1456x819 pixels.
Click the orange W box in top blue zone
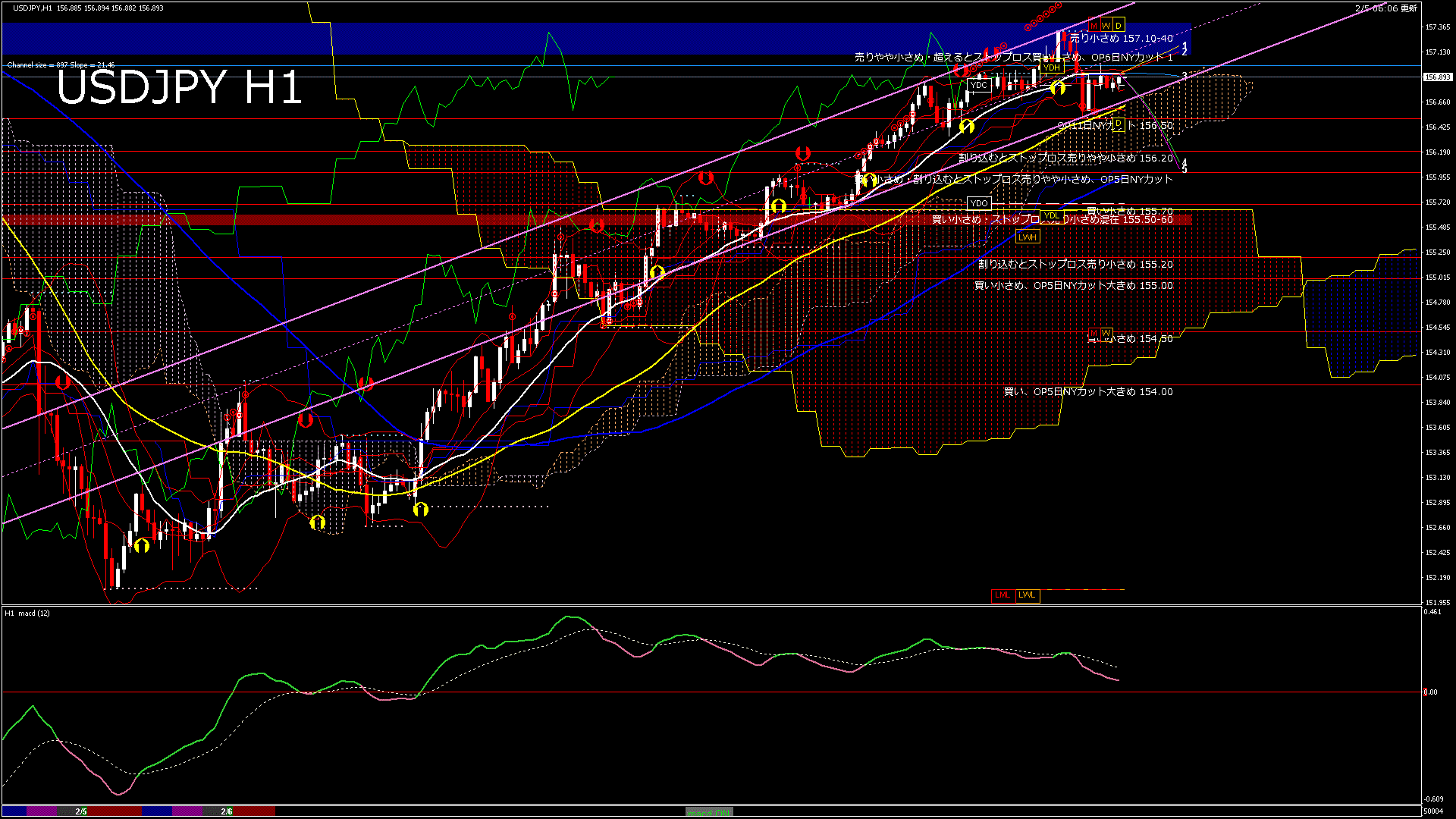pos(1106,27)
